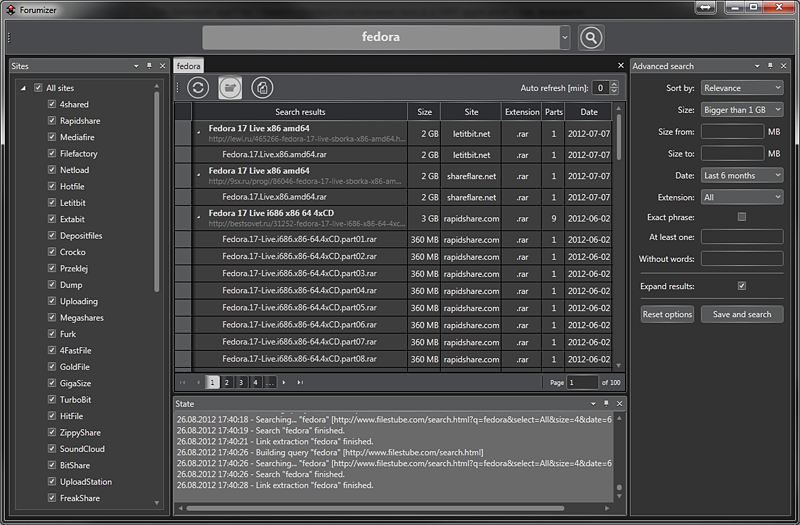Go to results page 3
The image size is (800, 525).
[241, 382]
